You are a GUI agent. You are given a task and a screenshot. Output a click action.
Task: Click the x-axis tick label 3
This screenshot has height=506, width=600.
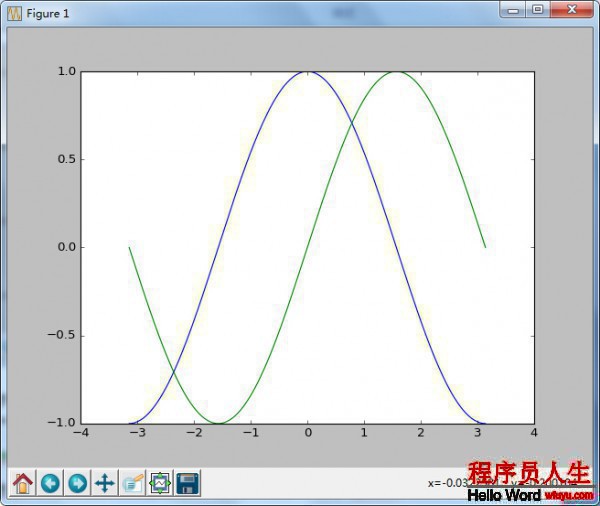(x=478, y=433)
